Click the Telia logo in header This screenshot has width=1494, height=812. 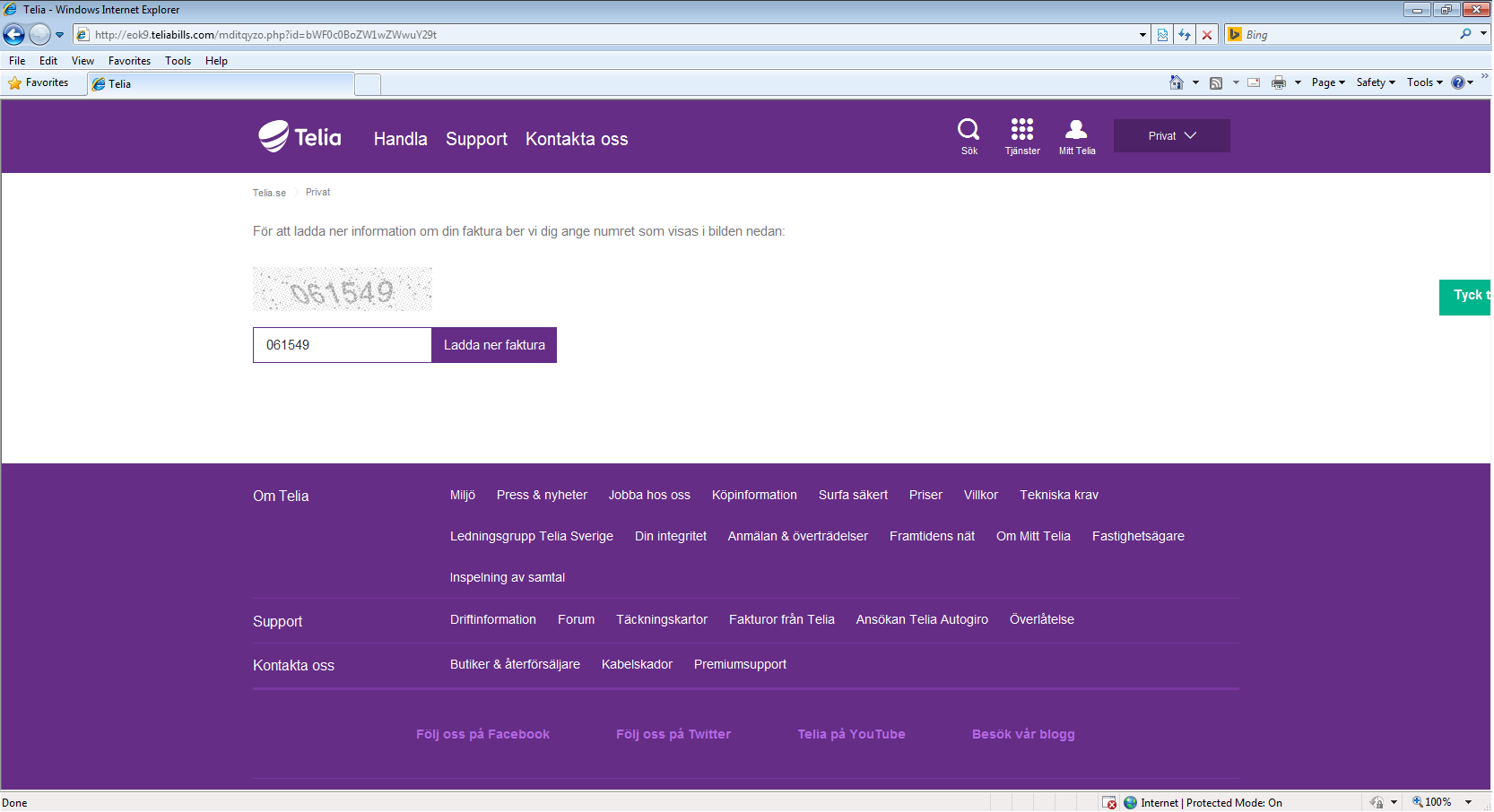[300, 137]
